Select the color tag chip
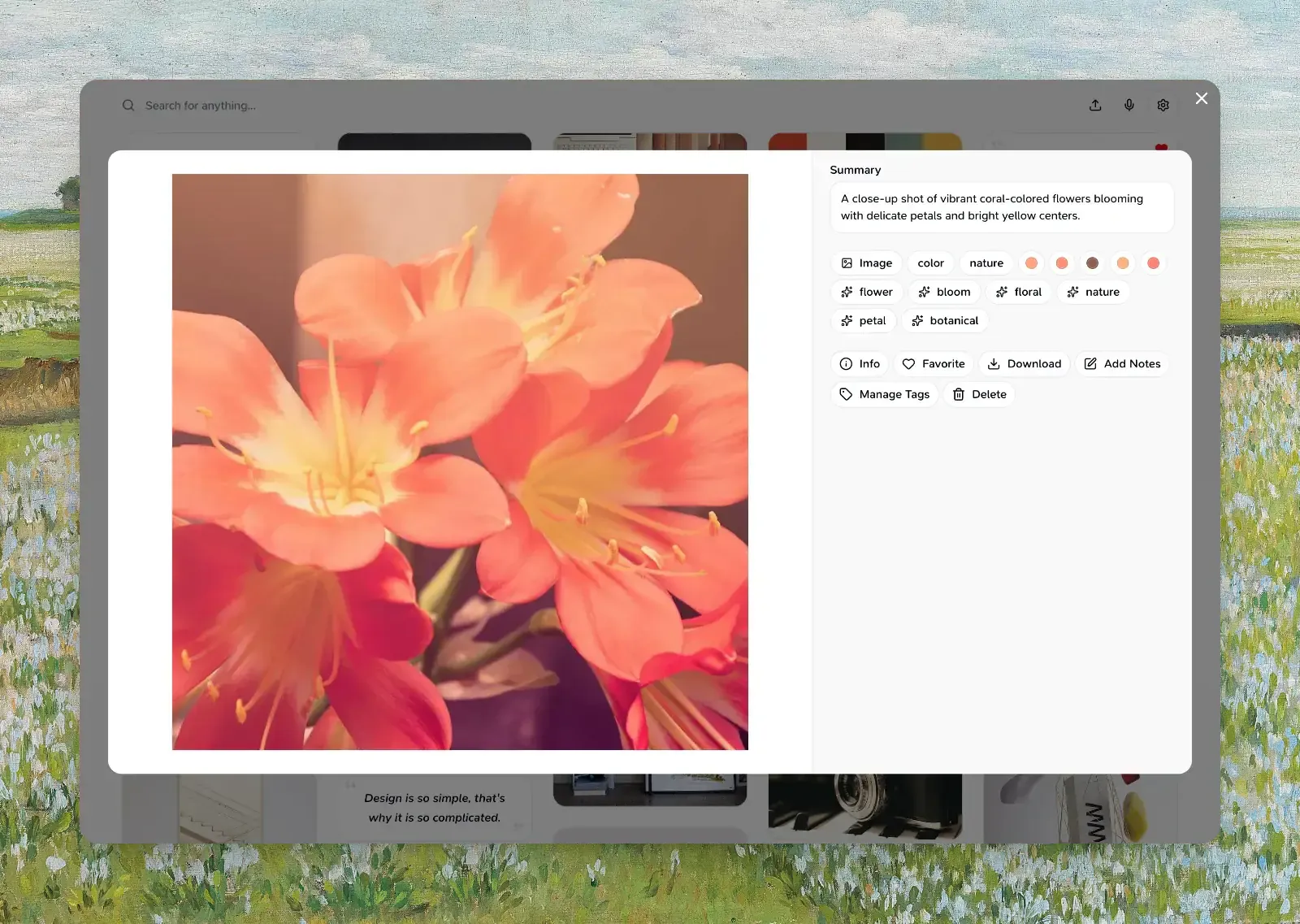 (930, 263)
